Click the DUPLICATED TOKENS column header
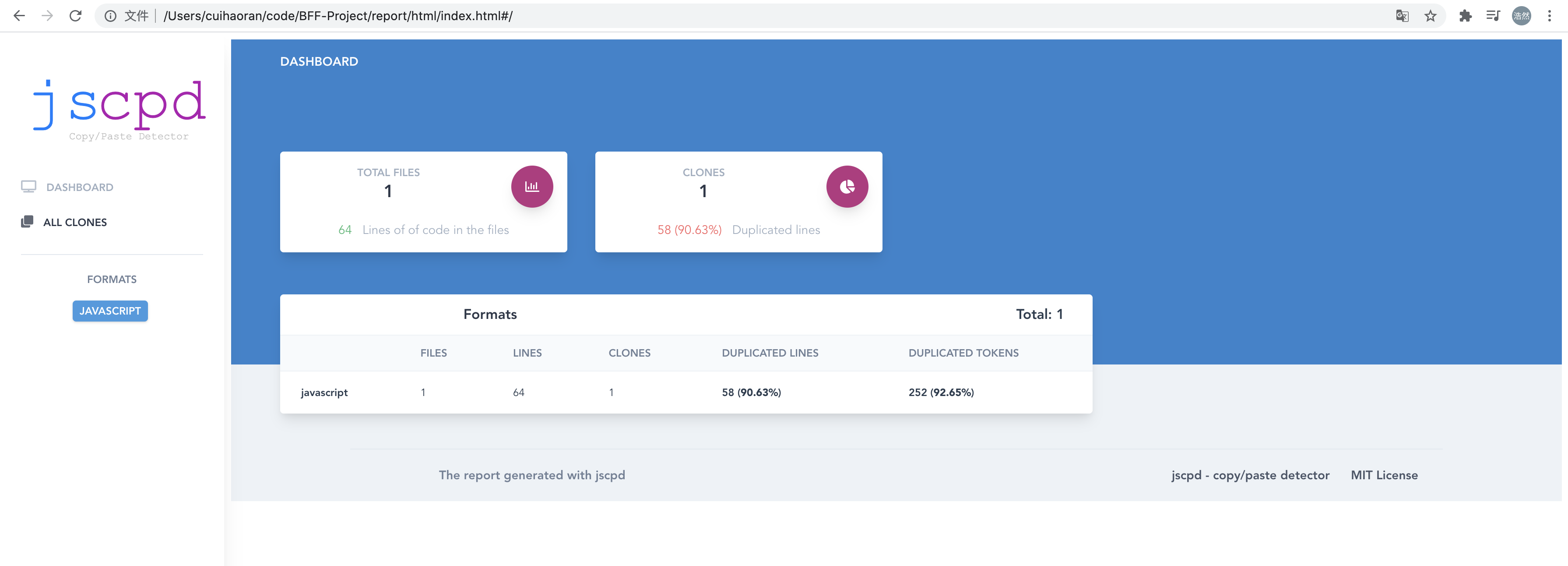 (x=963, y=353)
